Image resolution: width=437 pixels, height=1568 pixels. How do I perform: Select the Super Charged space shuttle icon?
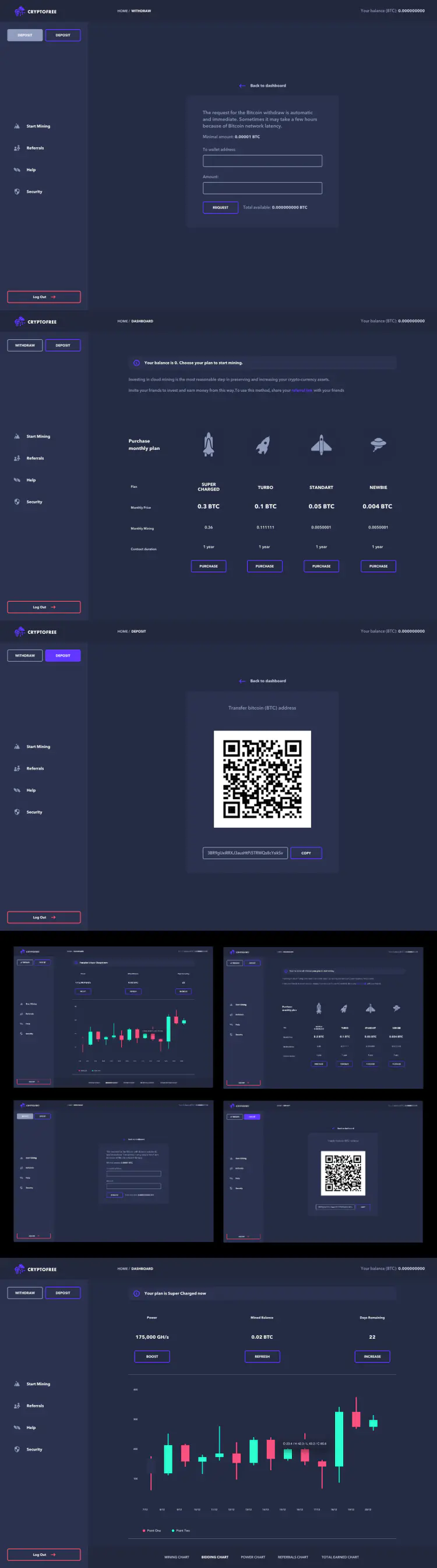[209, 444]
